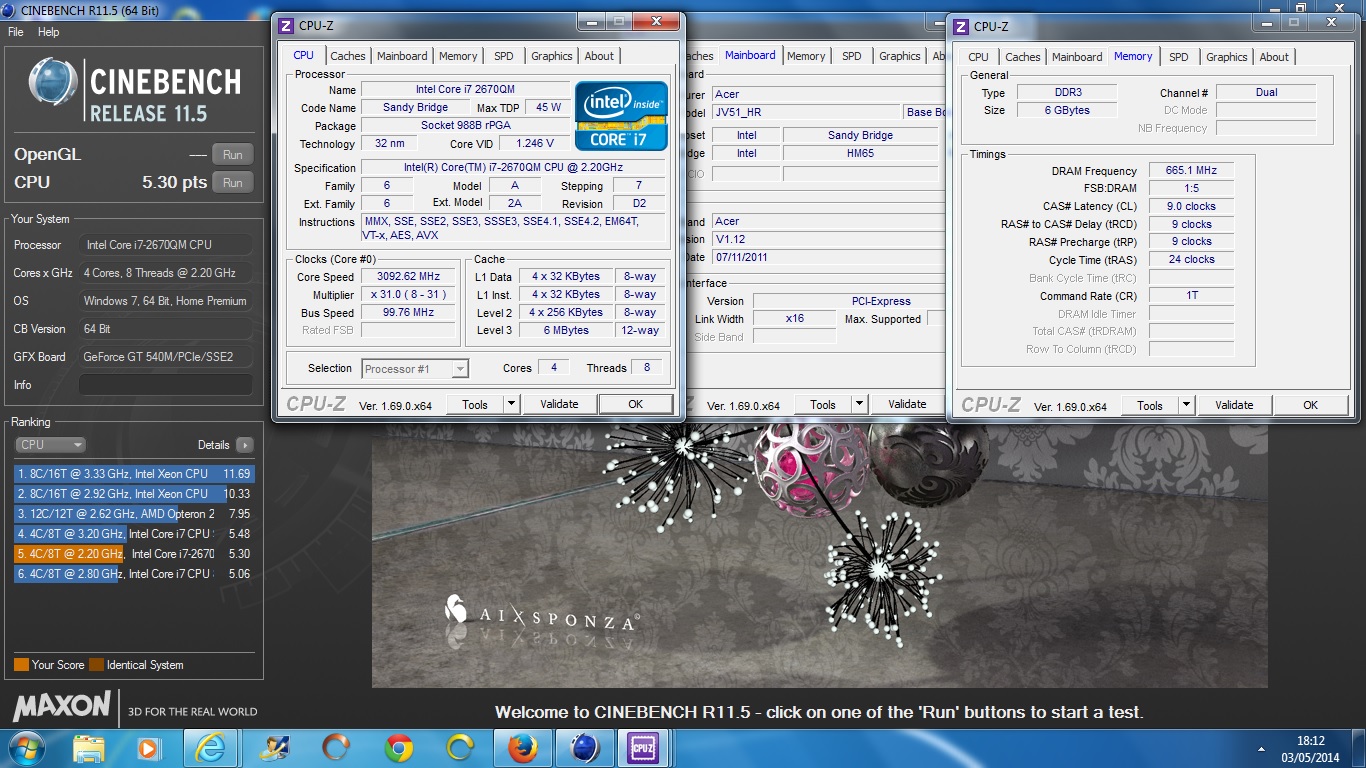1366x768 pixels.
Task: Click the Core Speed value 3092.62 MHz
Action: pos(408,277)
